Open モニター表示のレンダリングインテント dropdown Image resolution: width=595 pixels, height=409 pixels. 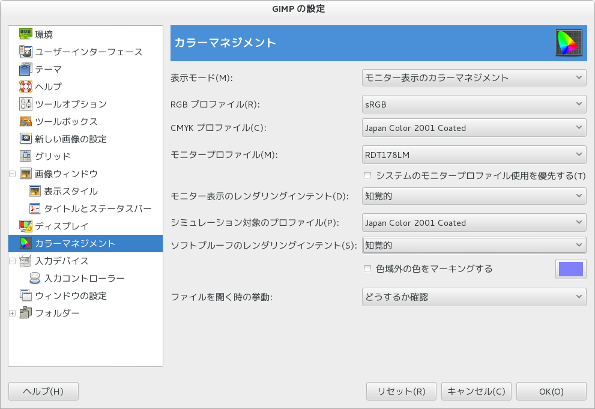click(x=474, y=196)
